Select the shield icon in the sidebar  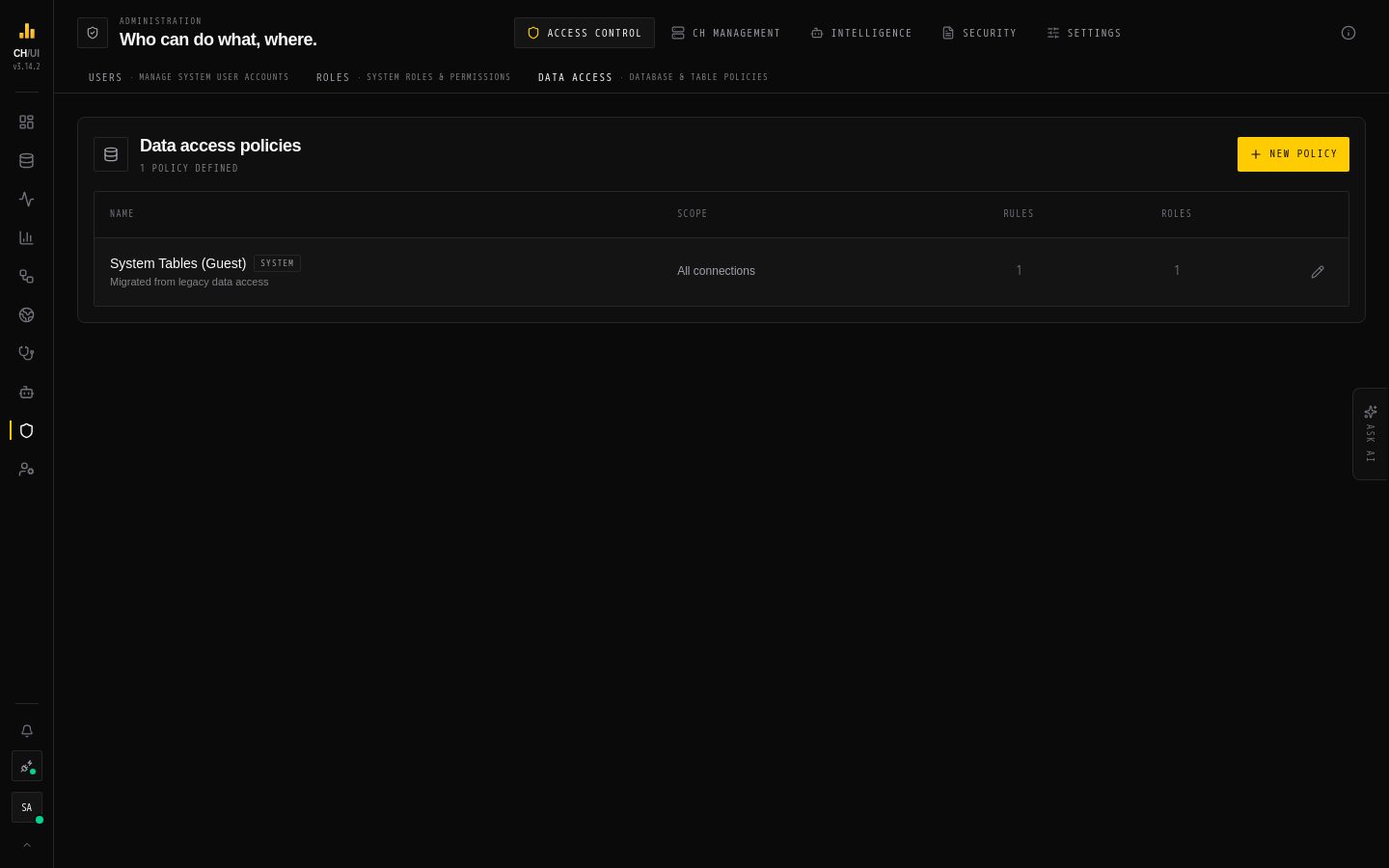coord(27,431)
